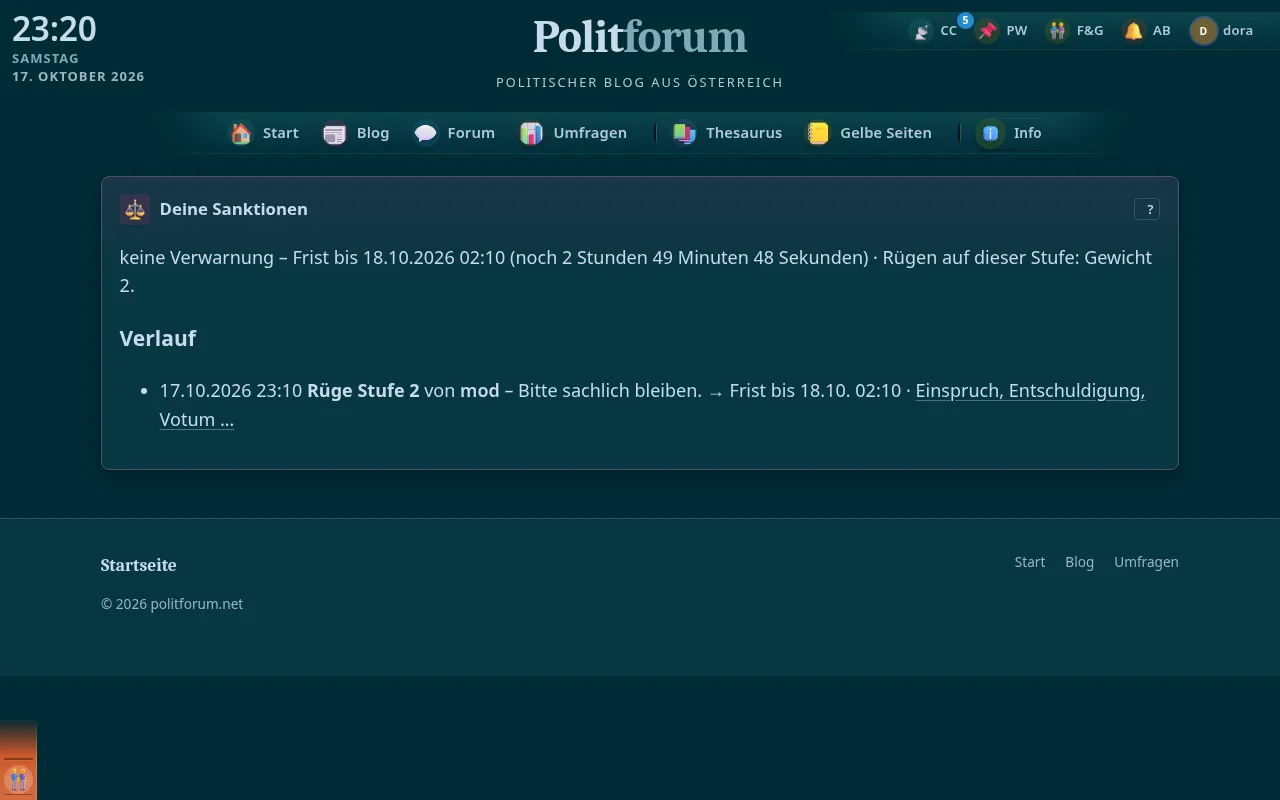Image resolution: width=1280 pixels, height=800 pixels.
Task: Click the blue Info icon
Action: click(990, 133)
